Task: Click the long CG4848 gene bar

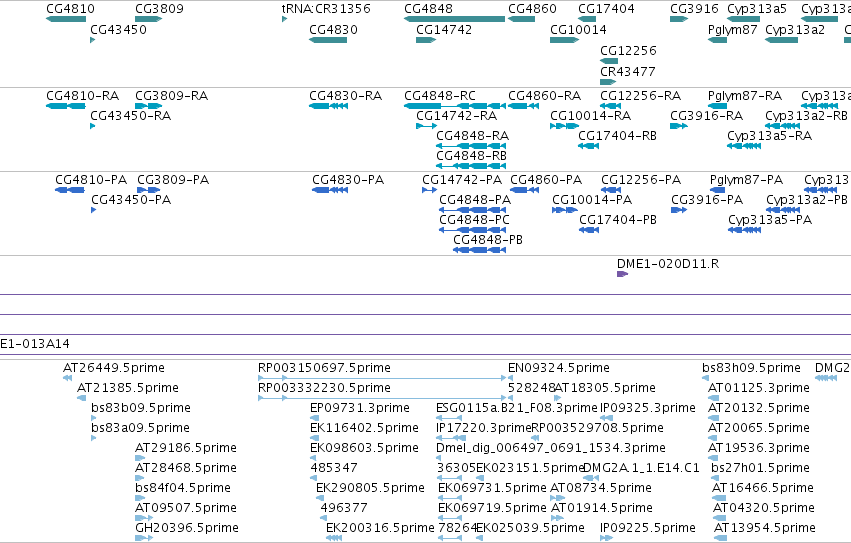Action: [x=454, y=19]
